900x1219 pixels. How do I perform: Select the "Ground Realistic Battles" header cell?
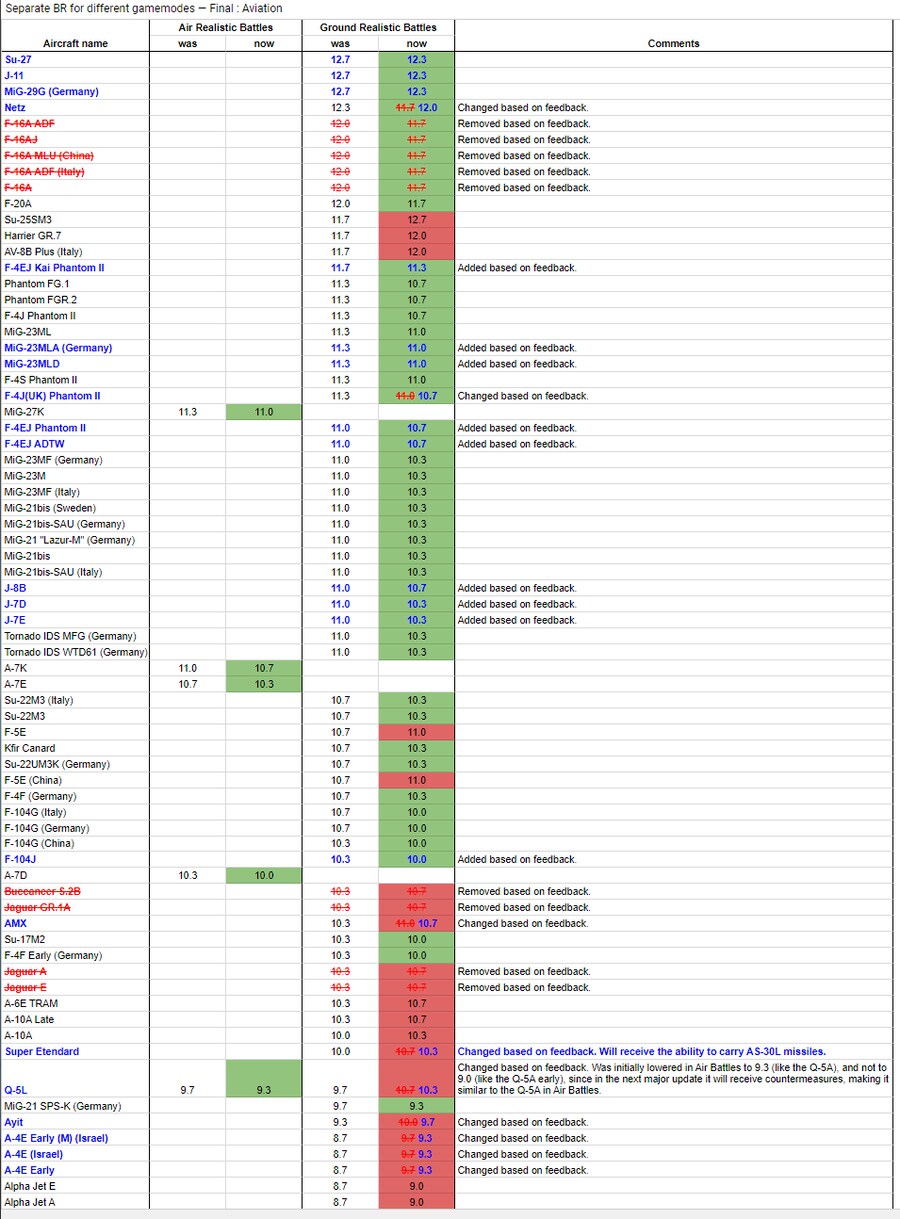coord(379,28)
